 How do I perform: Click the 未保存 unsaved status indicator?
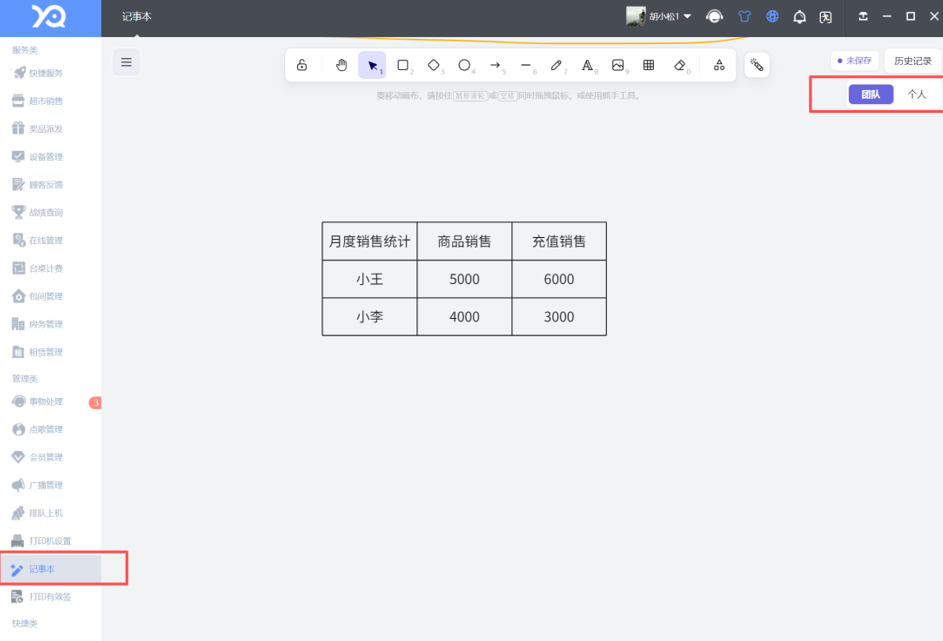point(855,61)
